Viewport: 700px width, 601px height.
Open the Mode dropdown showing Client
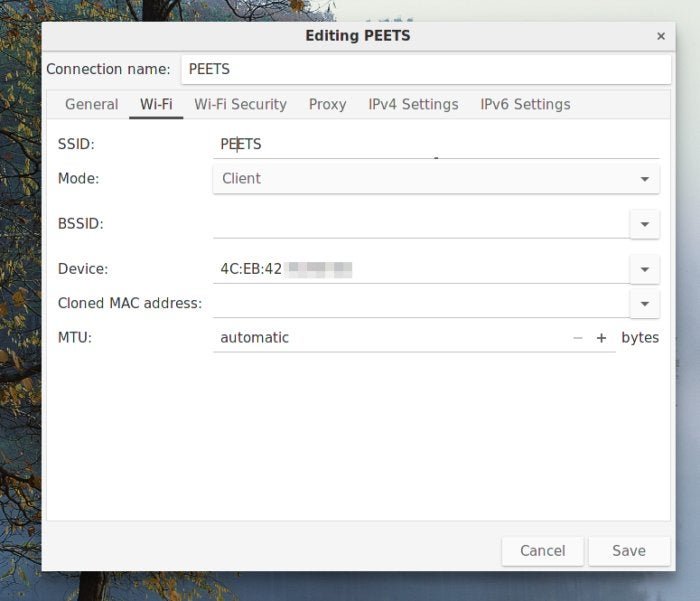click(x=436, y=179)
